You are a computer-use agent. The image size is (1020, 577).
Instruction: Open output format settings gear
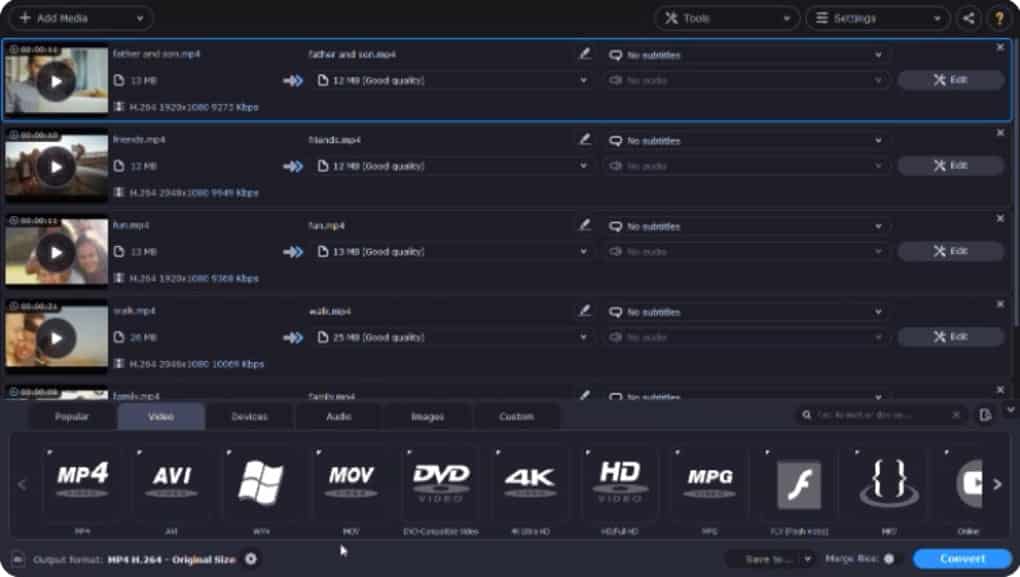tap(251, 559)
